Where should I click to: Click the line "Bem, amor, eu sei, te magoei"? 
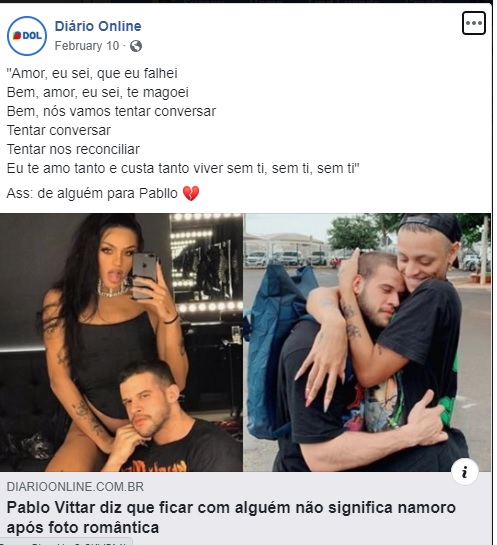(x=98, y=93)
